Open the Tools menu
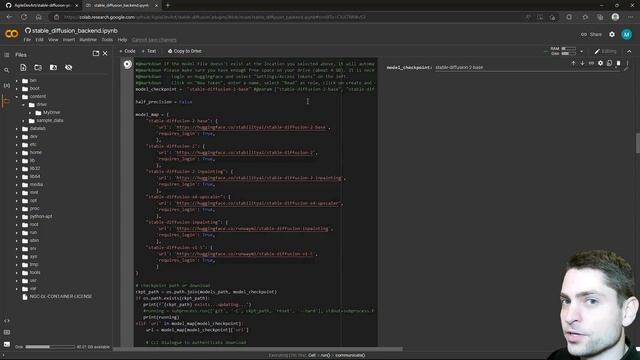The width and height of the screenshot is (640, 360). (x=107, y=40)
